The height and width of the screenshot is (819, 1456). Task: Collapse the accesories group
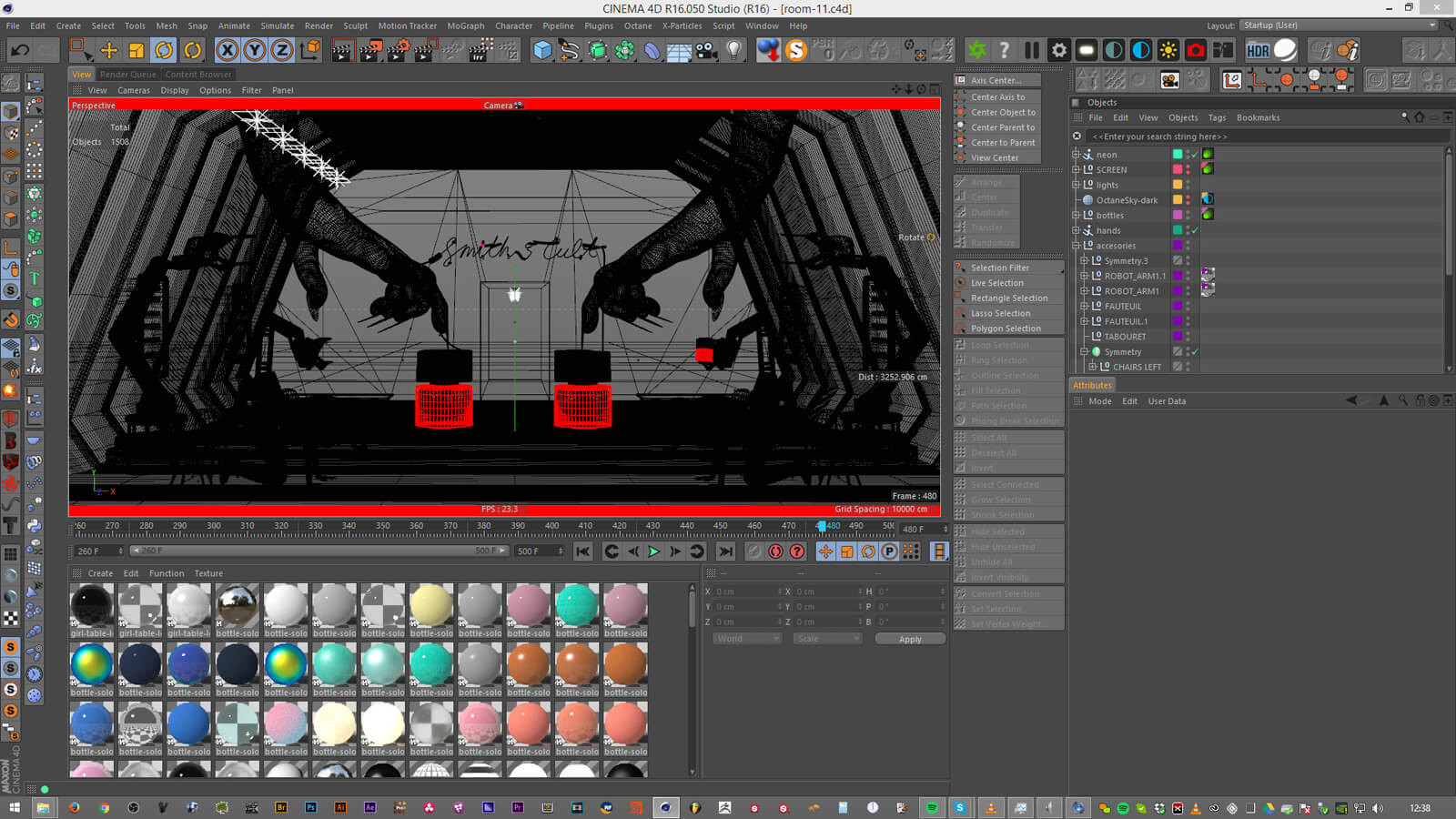coord(1076,246)
